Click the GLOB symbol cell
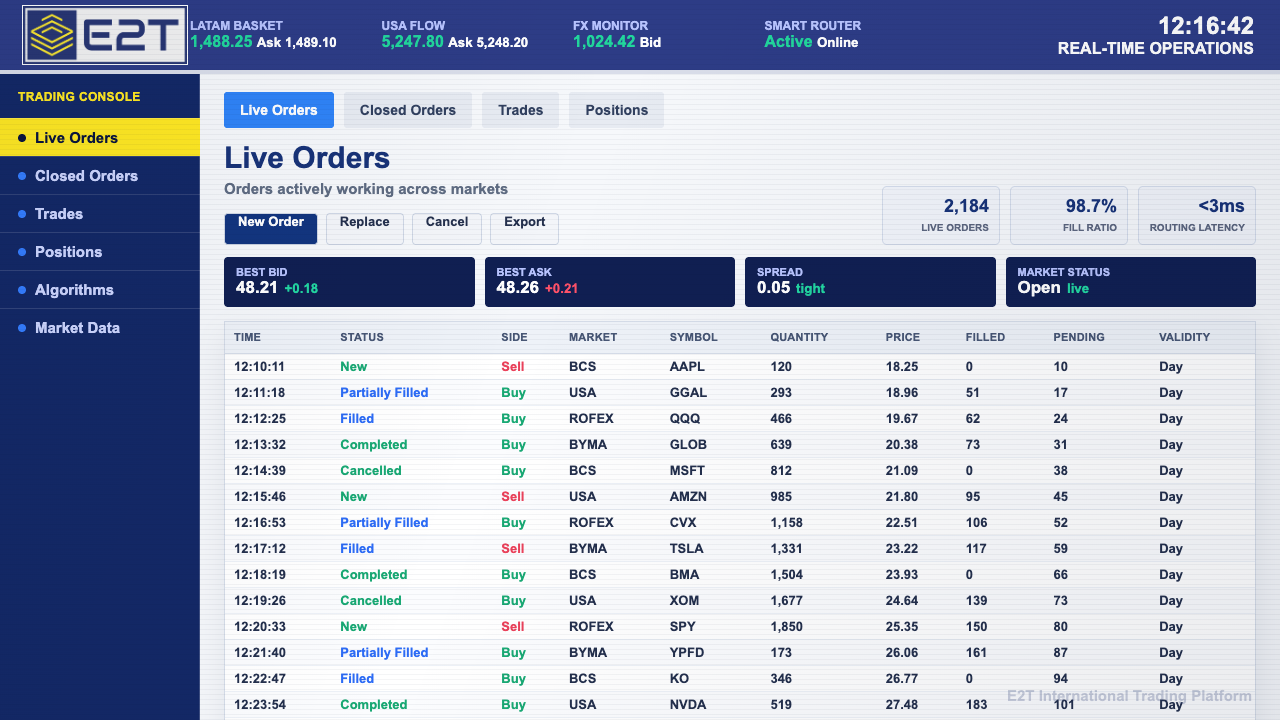The height and width of the screenshot is (720, 1280). click(688, 445)
